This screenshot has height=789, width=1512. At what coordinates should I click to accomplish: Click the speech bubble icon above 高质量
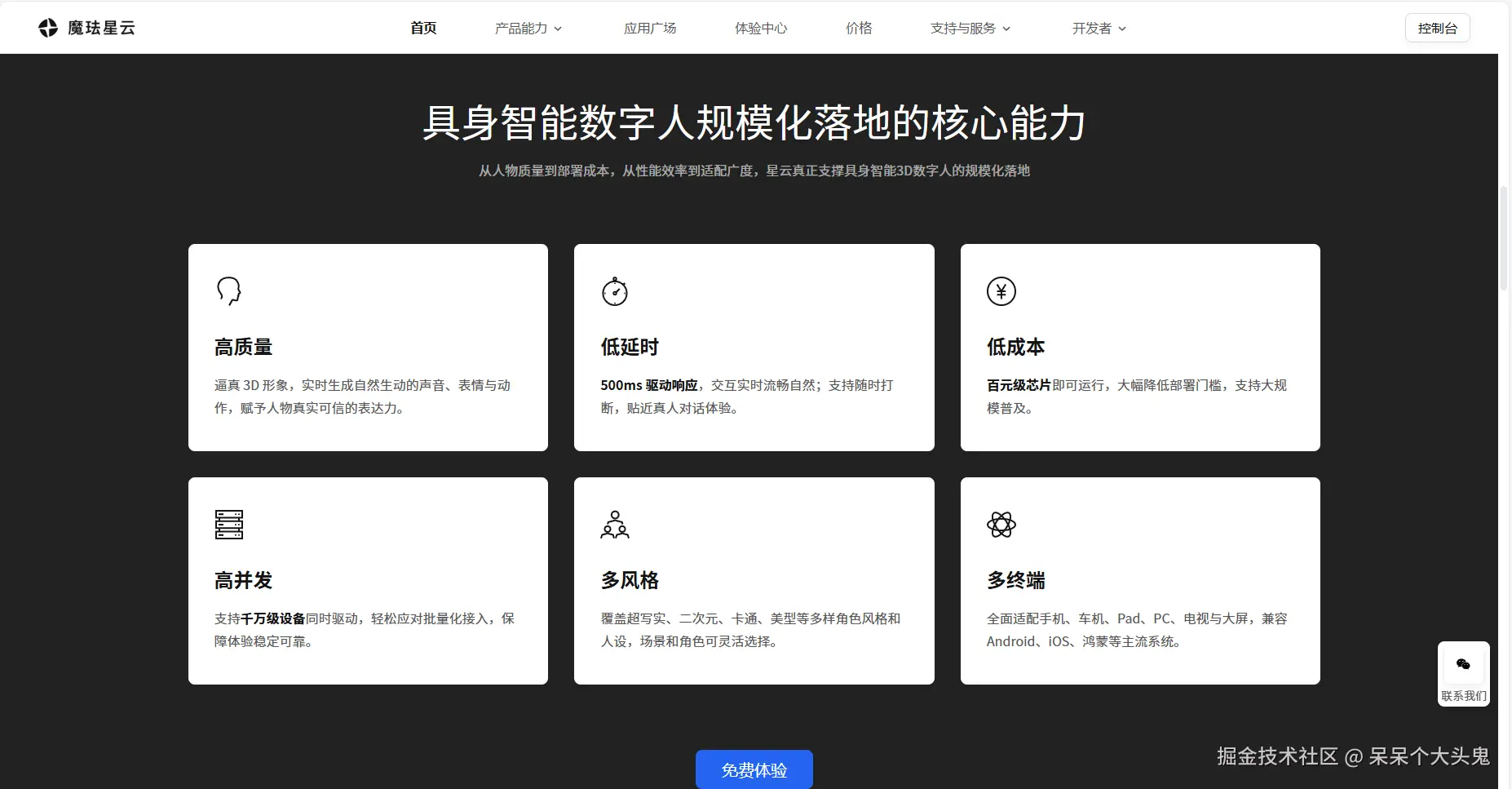pyautogui.click(x=228, y=290)
